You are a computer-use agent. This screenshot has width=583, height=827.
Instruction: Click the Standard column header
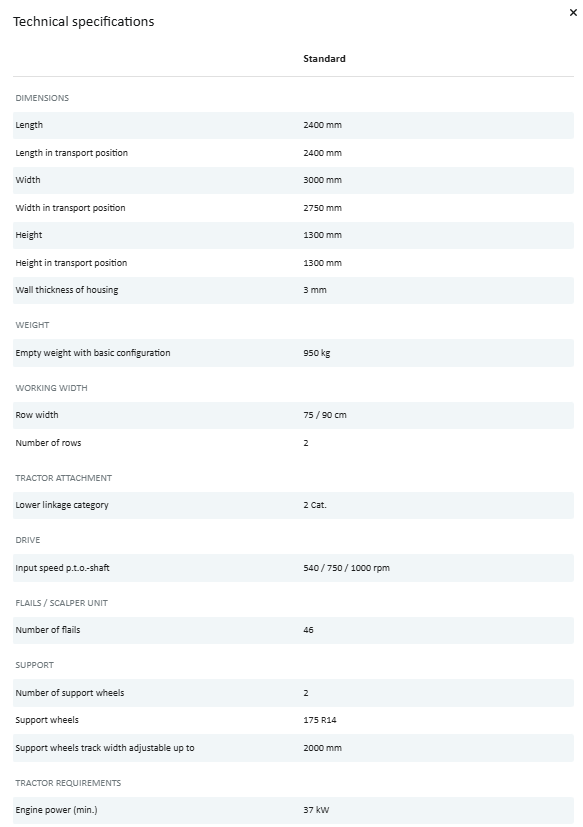click(324, 59)
